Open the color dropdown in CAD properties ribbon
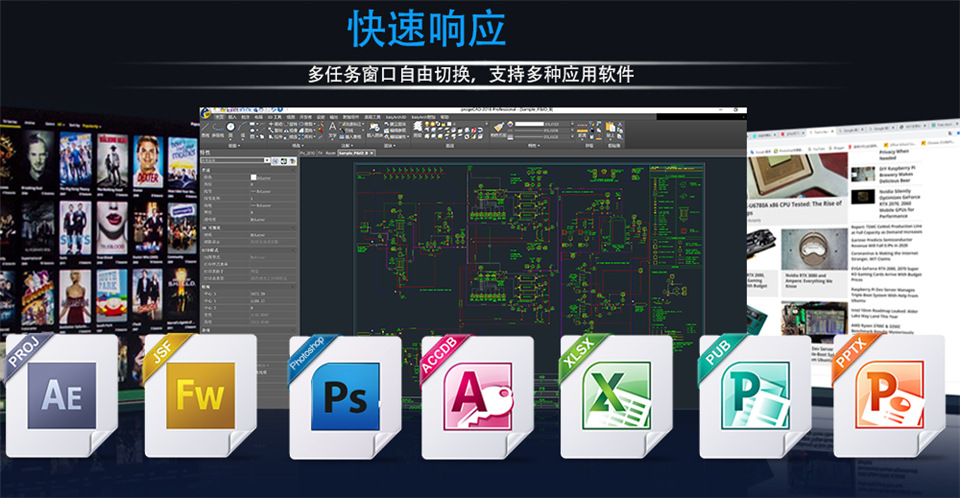The height and width of the screenshot is (498, 960). point(572,124)
